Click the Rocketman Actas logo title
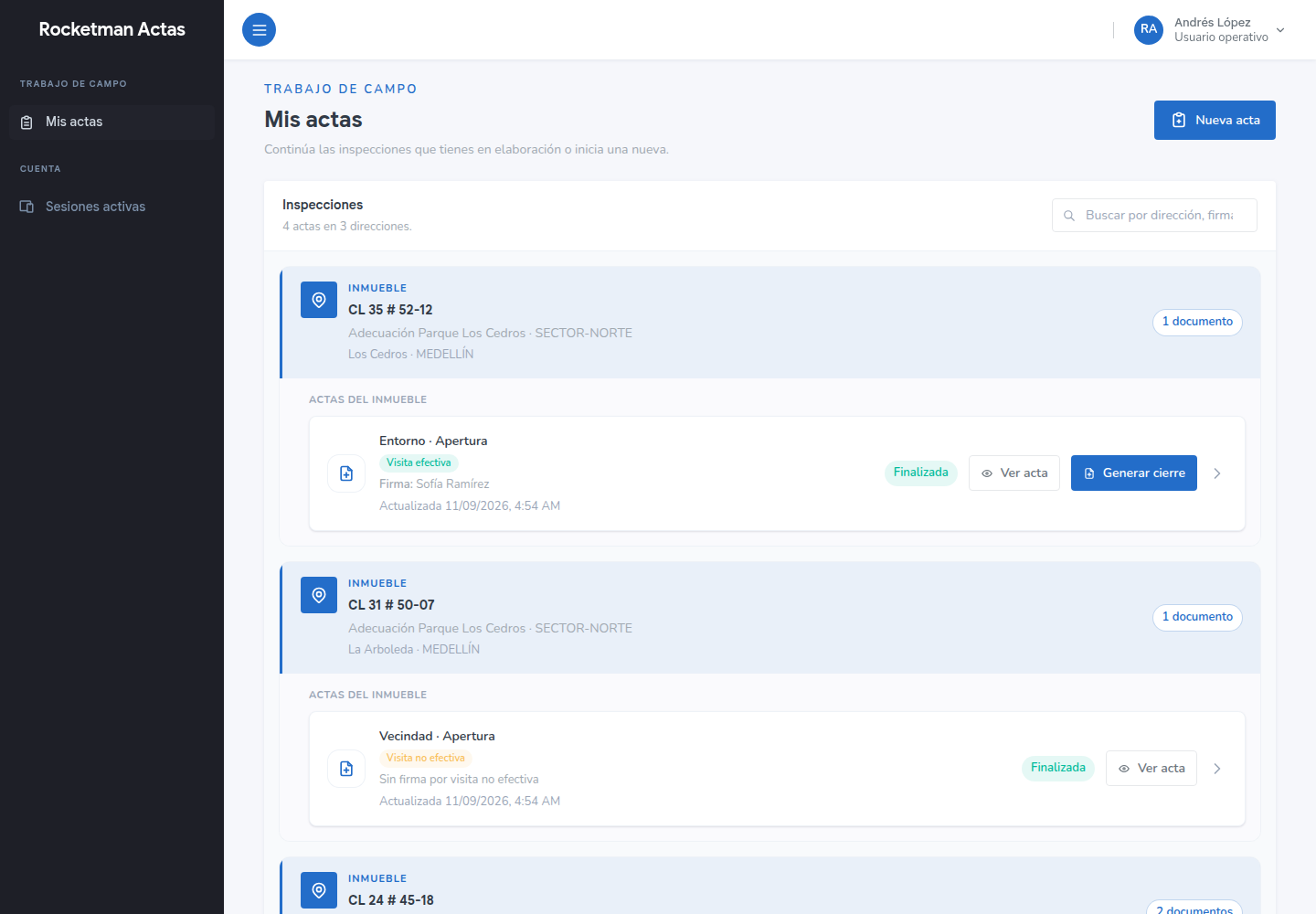The width and height of the screenshot is (1316, 914). point(111,29)
